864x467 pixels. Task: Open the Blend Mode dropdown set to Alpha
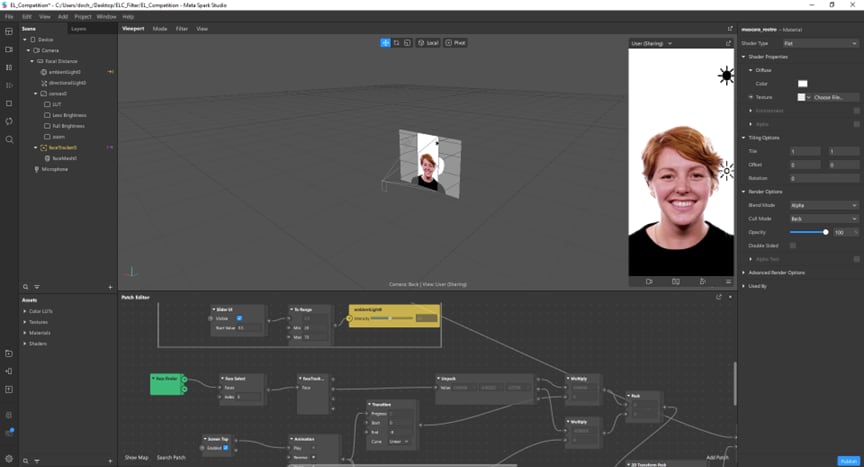coord(823,204)
